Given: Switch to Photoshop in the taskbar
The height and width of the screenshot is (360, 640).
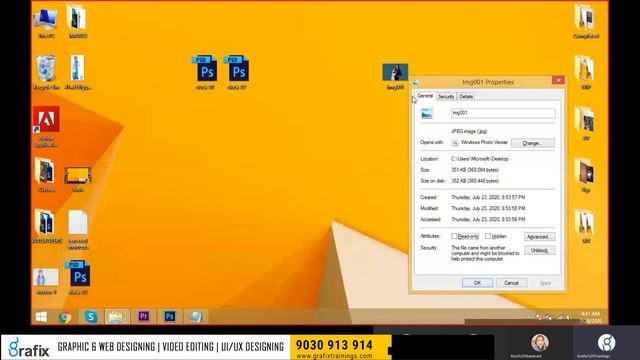Looking at the screenshot, I should tap(170, 316).
